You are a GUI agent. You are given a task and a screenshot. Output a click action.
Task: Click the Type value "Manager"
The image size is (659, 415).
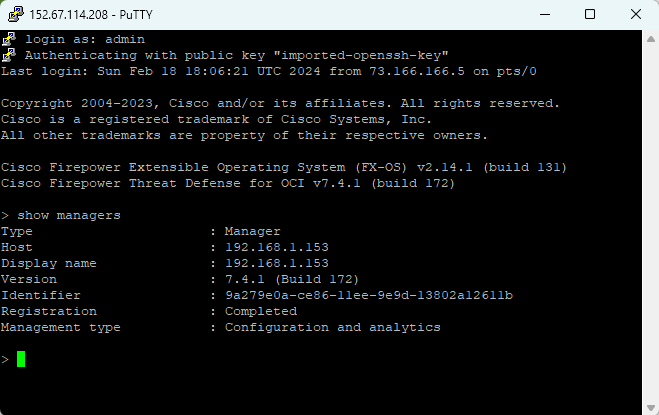[x=253, y=231]
